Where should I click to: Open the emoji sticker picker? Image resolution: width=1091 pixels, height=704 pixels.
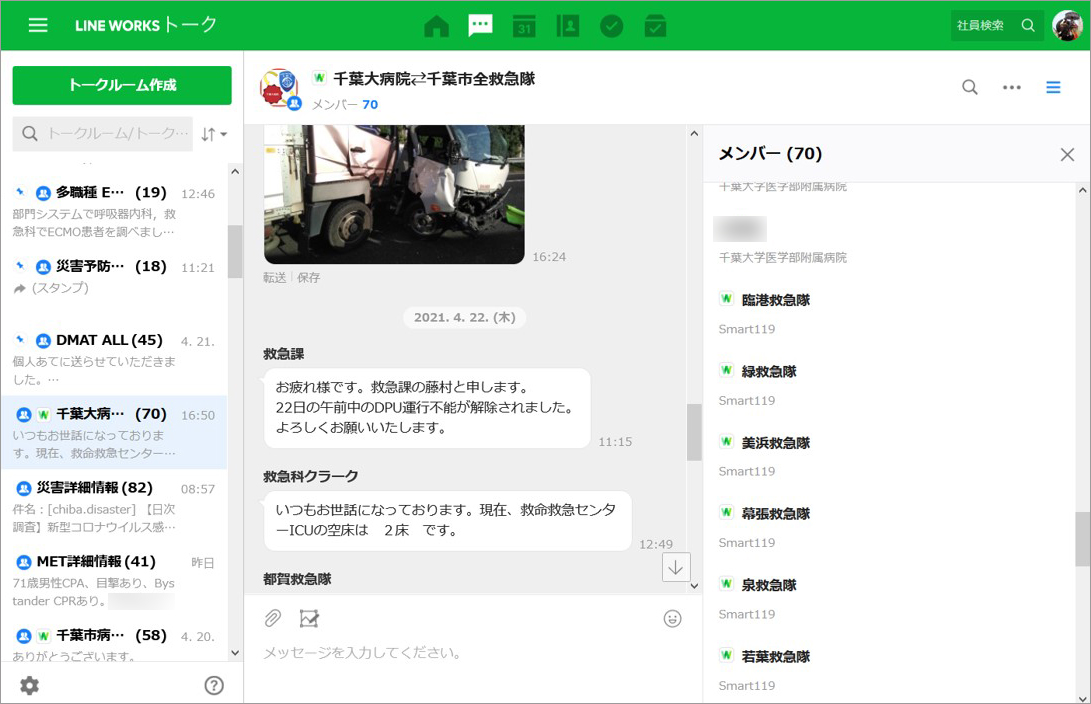coord(673,619)
